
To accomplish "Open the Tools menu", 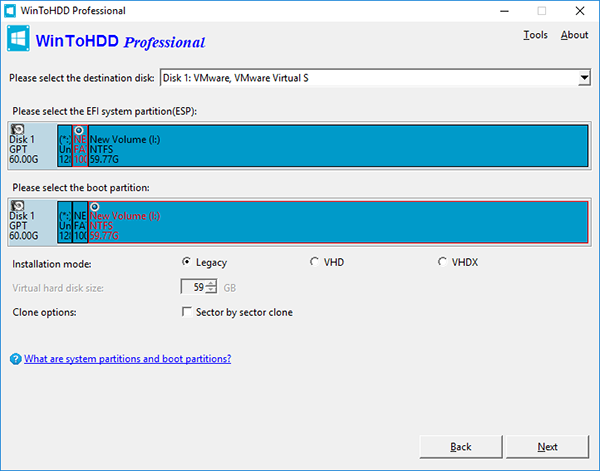I will point(535,35).
